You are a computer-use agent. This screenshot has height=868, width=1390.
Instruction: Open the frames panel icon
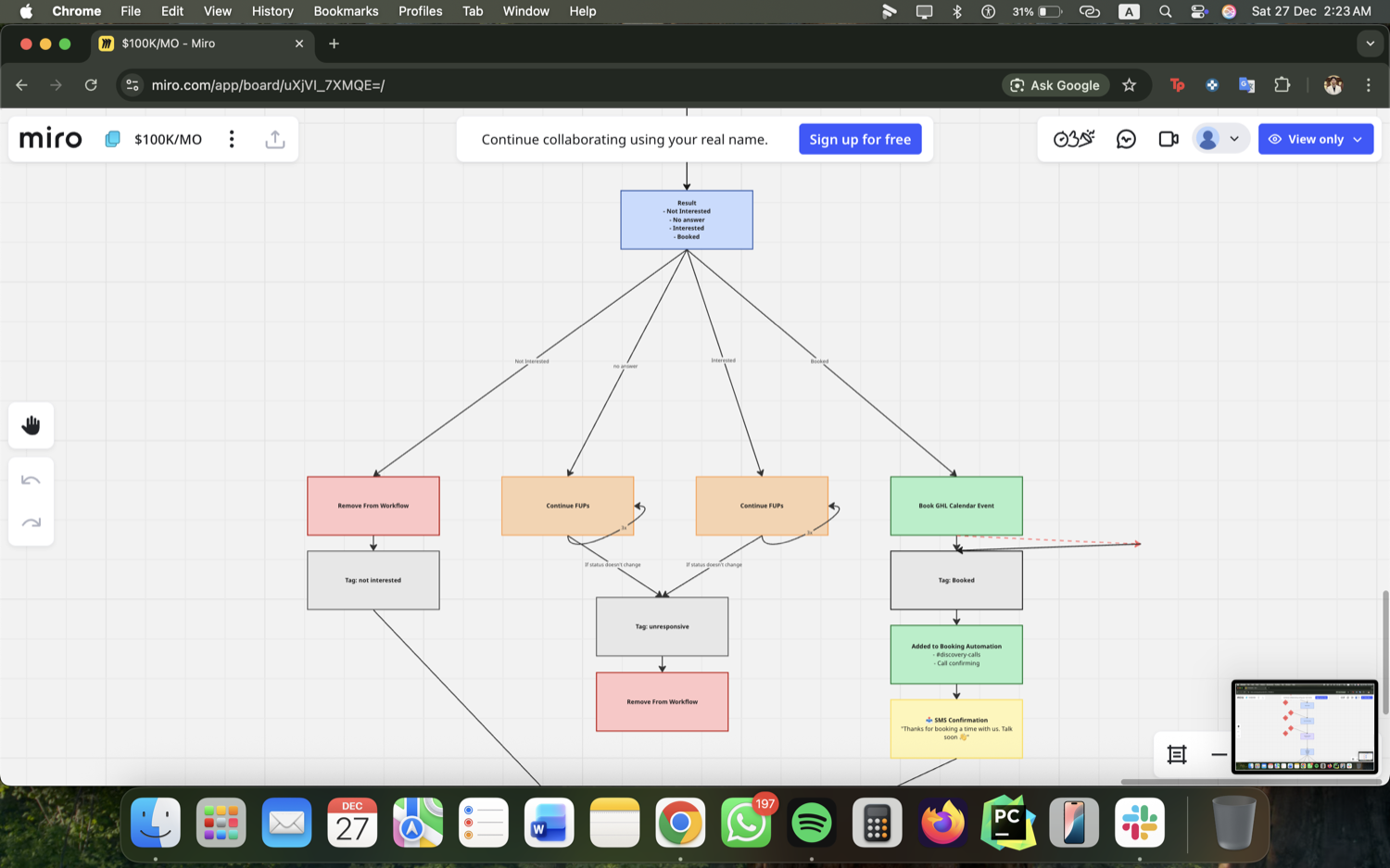[1177, 755]
